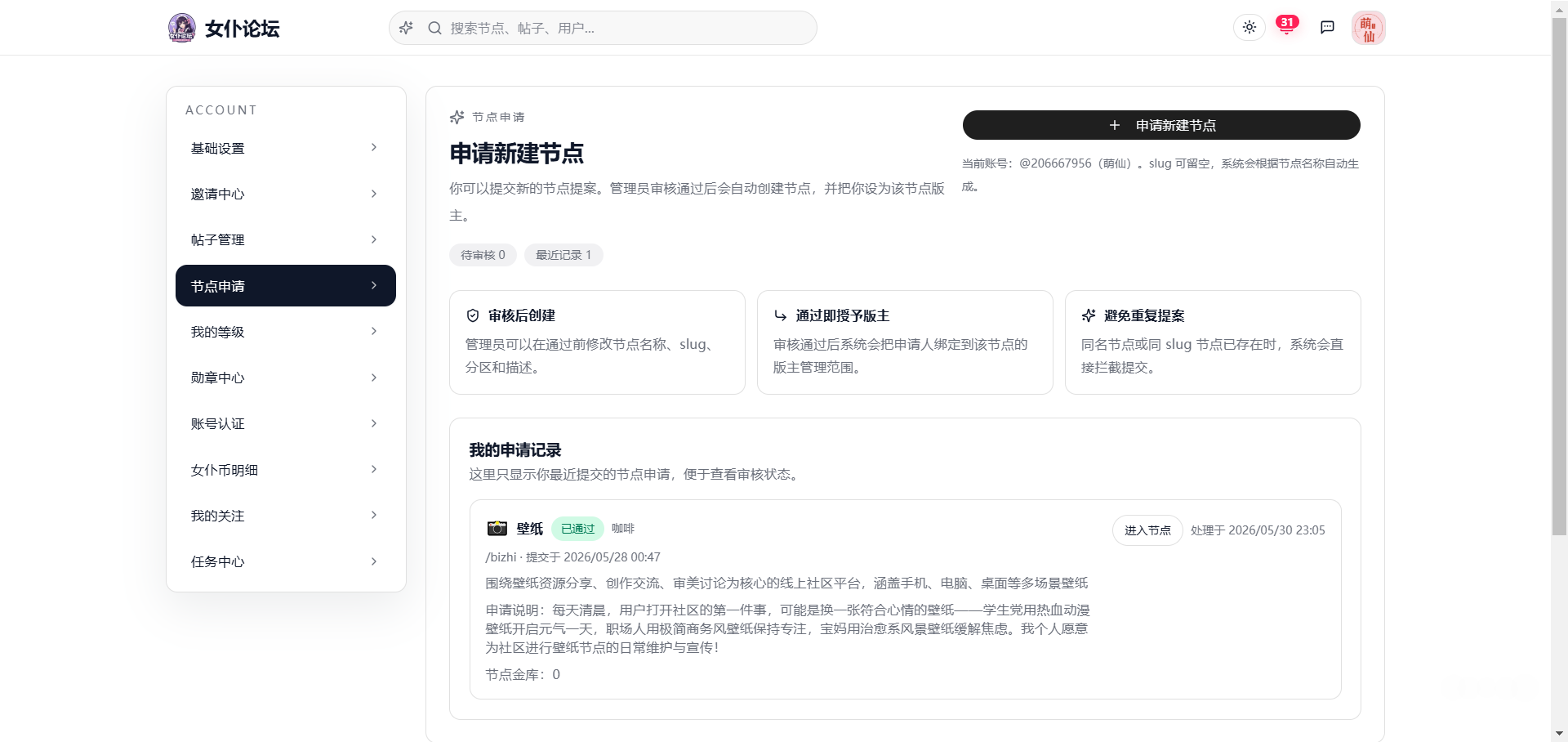Click the camera icon of 壁纸 node
Screen dimensions: 1568x742
click(x=497, y=529)
